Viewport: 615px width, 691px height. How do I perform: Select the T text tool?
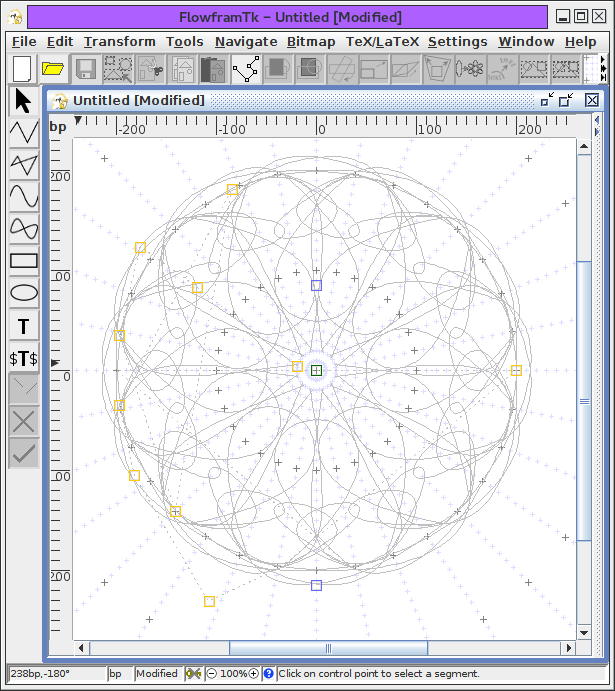click(24, 326)
